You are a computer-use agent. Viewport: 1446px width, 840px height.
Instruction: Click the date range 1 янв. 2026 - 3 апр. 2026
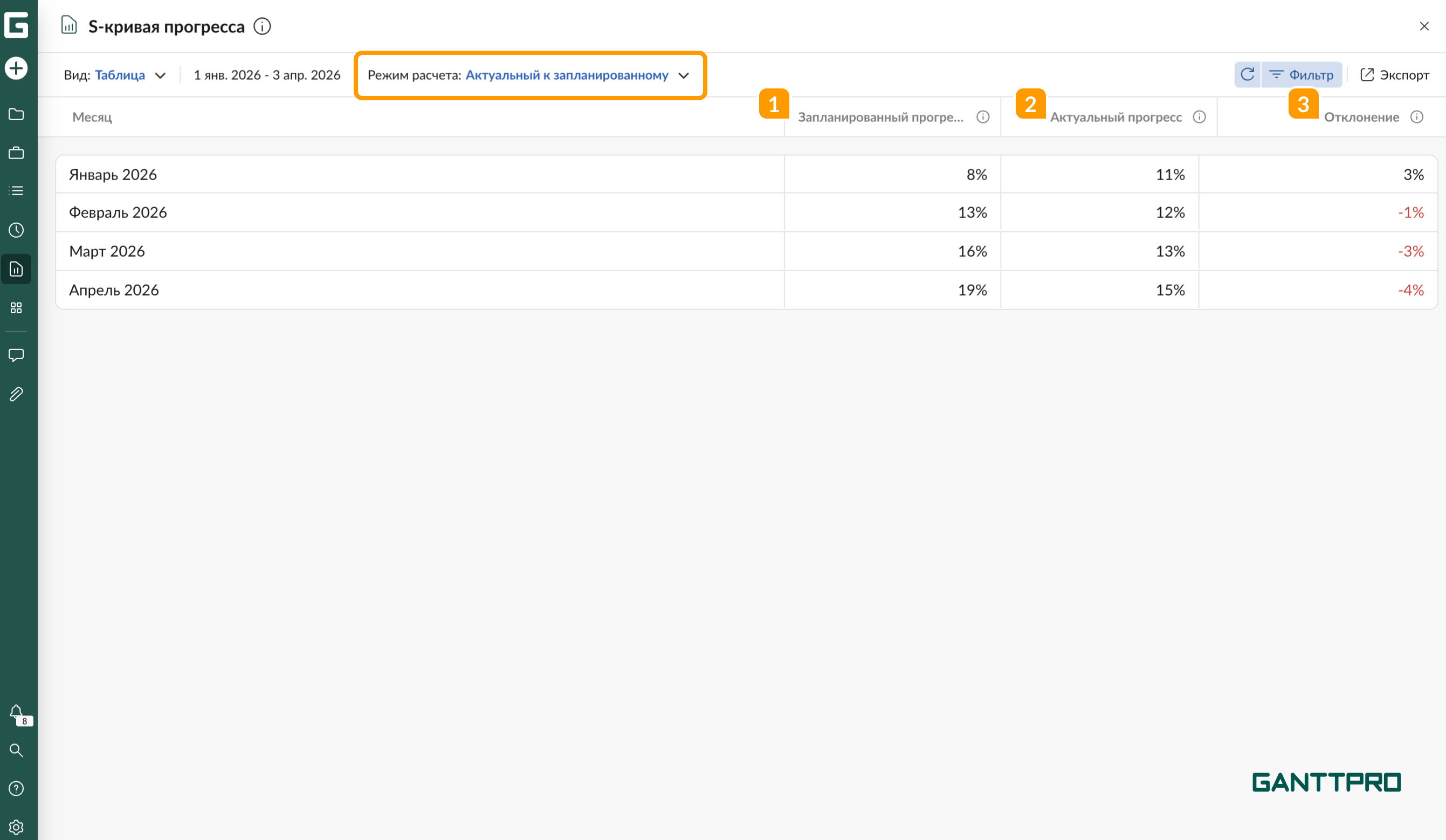click(x=267, y=75)
